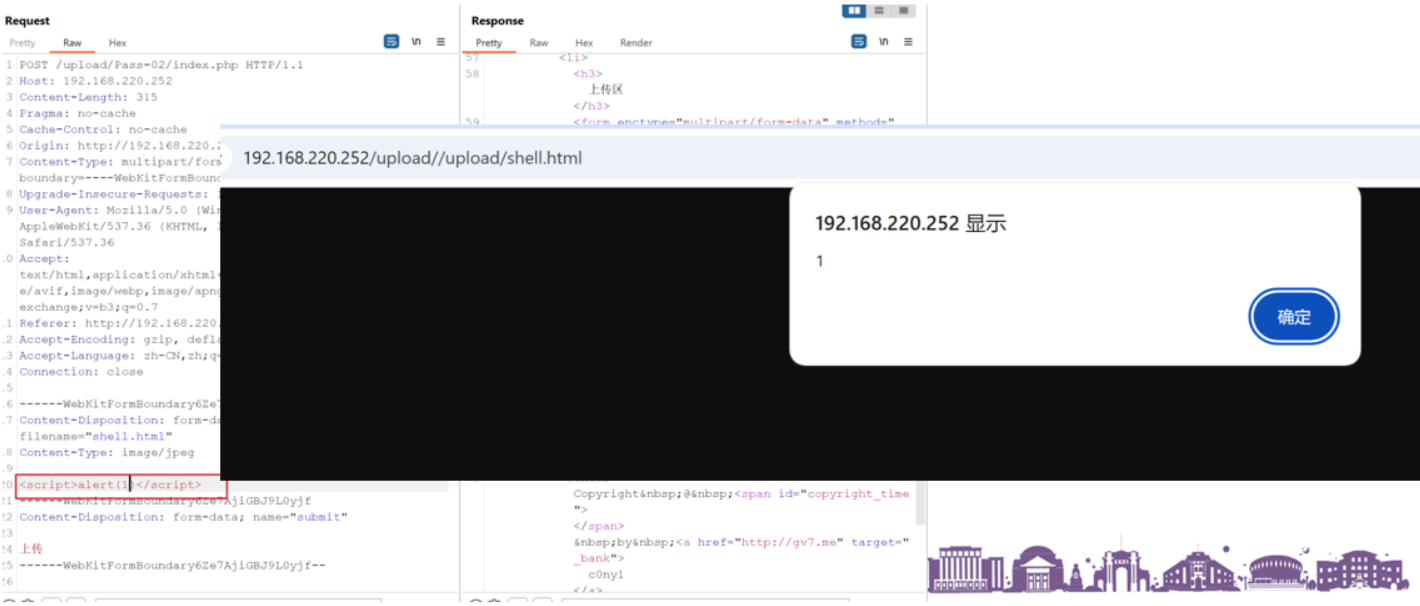
Task: Click the Content-Length: 315 header line
Action: [x=88, y=97]
